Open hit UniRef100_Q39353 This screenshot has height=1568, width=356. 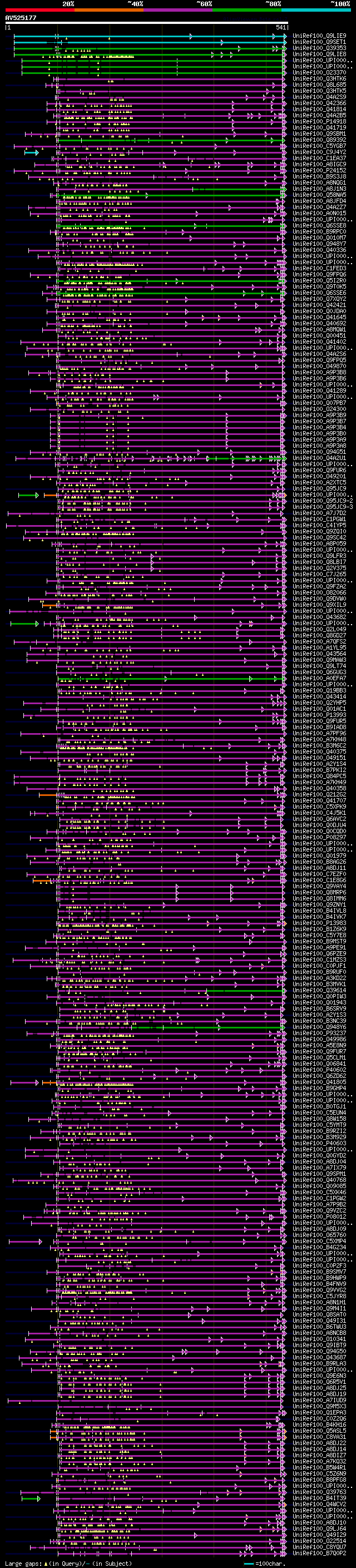point(319,48)
